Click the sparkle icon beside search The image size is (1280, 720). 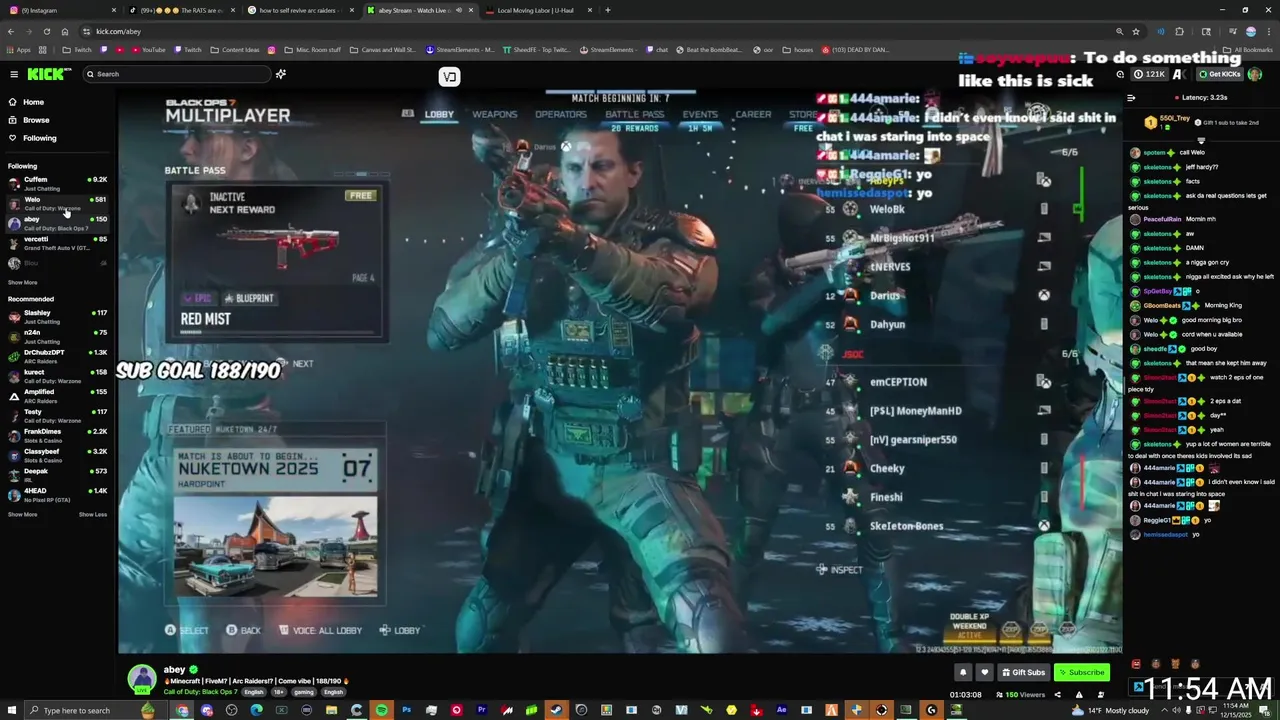click(281, 74)
